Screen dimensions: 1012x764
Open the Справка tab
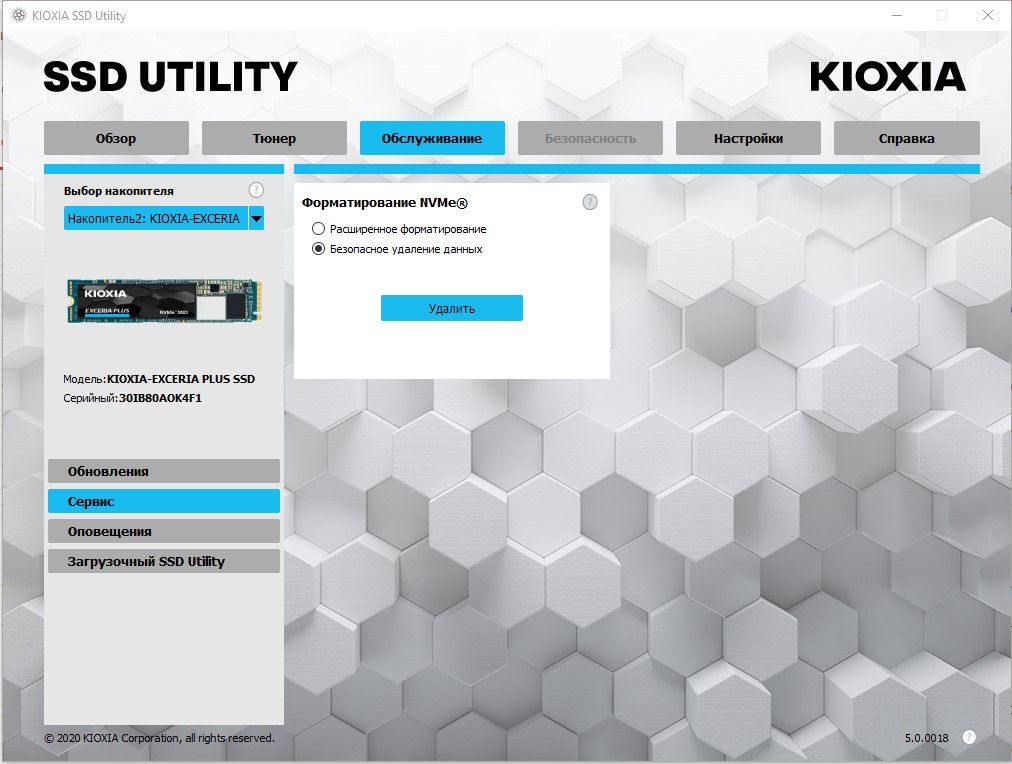click(906, 138)
